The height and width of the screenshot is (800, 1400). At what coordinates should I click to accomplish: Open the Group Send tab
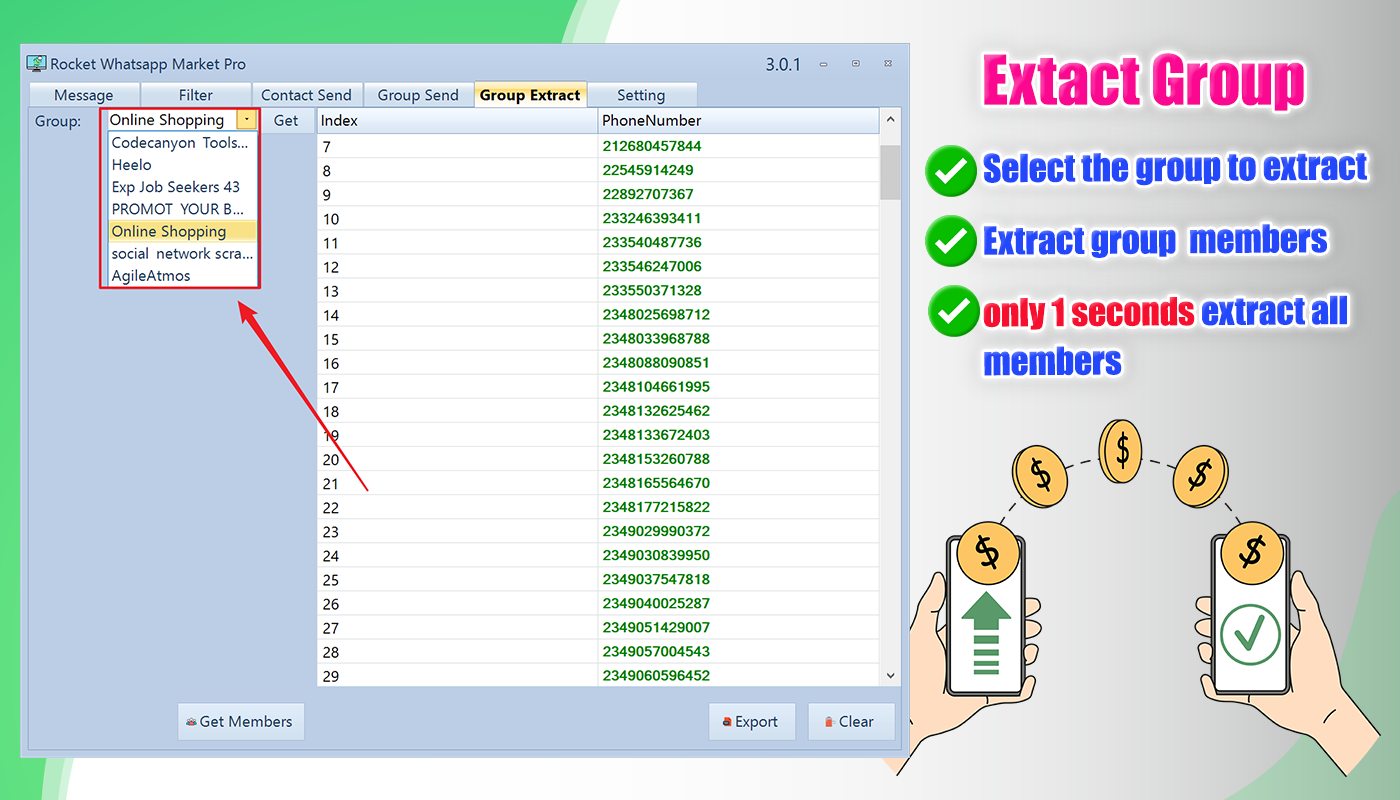[418, 94]
